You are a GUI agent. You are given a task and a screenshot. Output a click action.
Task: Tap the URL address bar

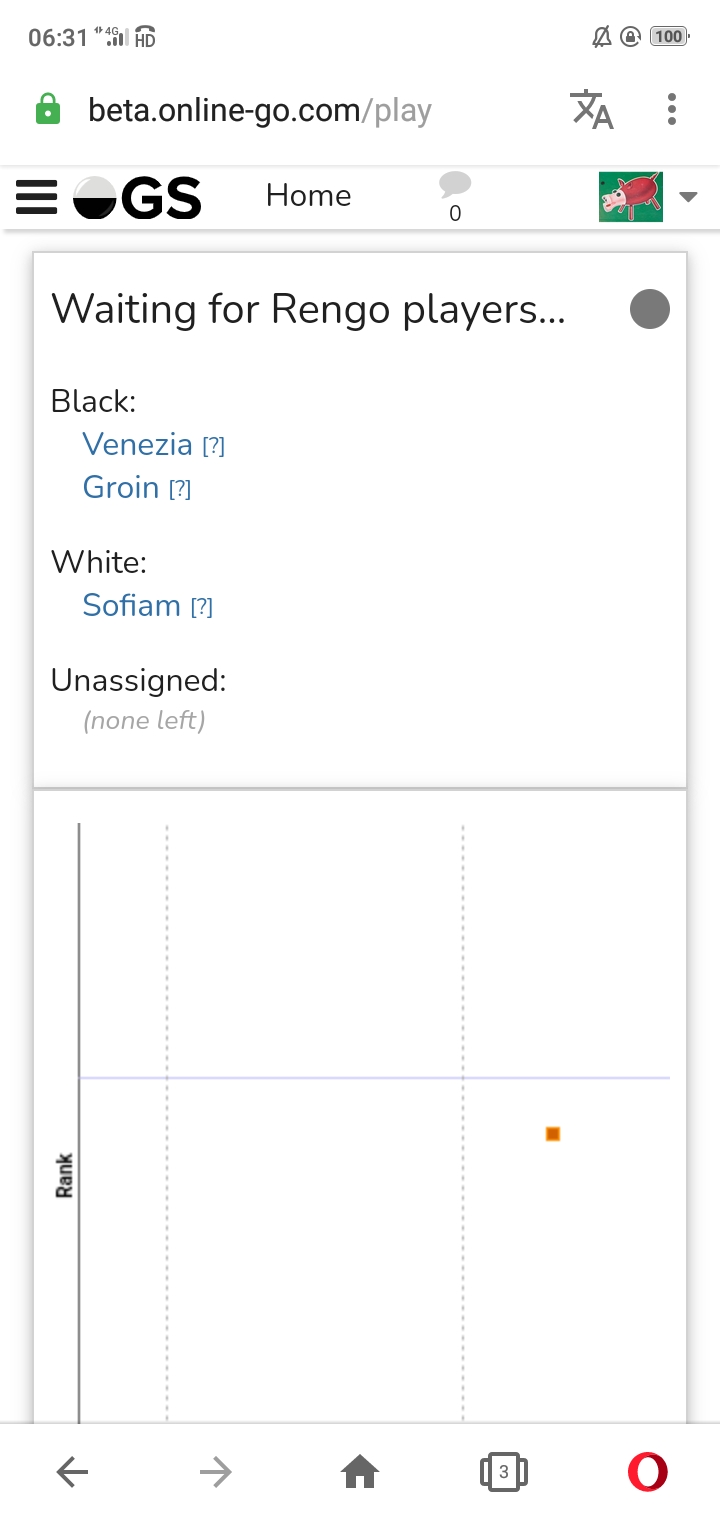click(x=260, y=110)
